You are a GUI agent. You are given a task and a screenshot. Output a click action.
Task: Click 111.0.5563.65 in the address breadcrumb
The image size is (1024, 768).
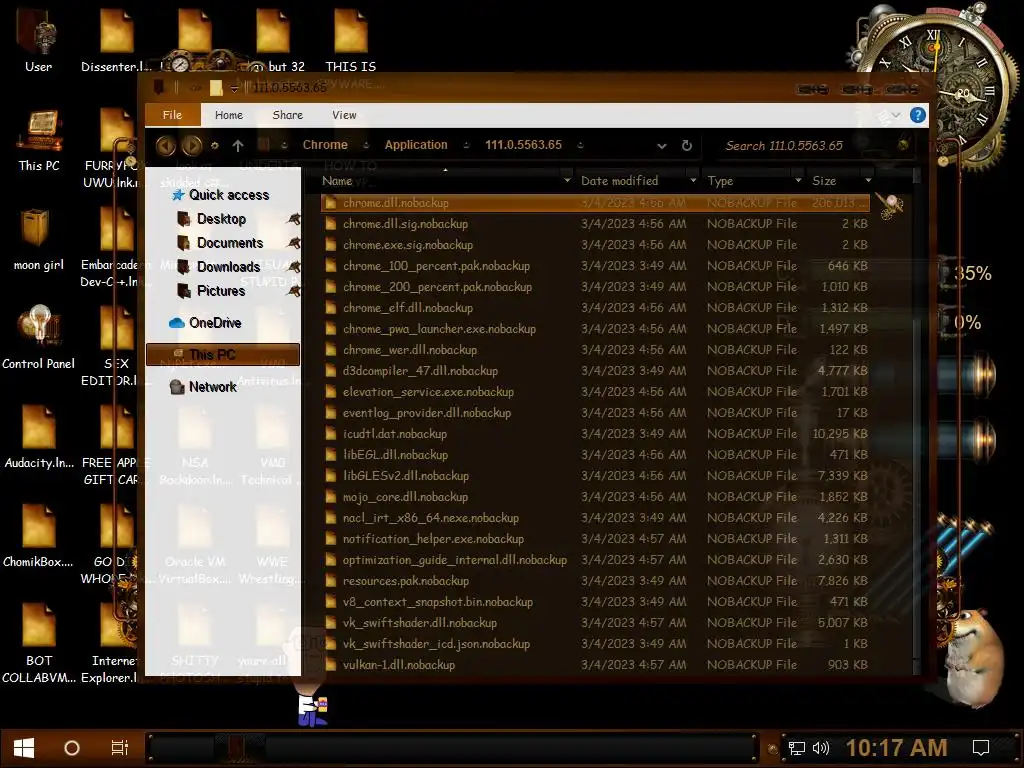523,145
